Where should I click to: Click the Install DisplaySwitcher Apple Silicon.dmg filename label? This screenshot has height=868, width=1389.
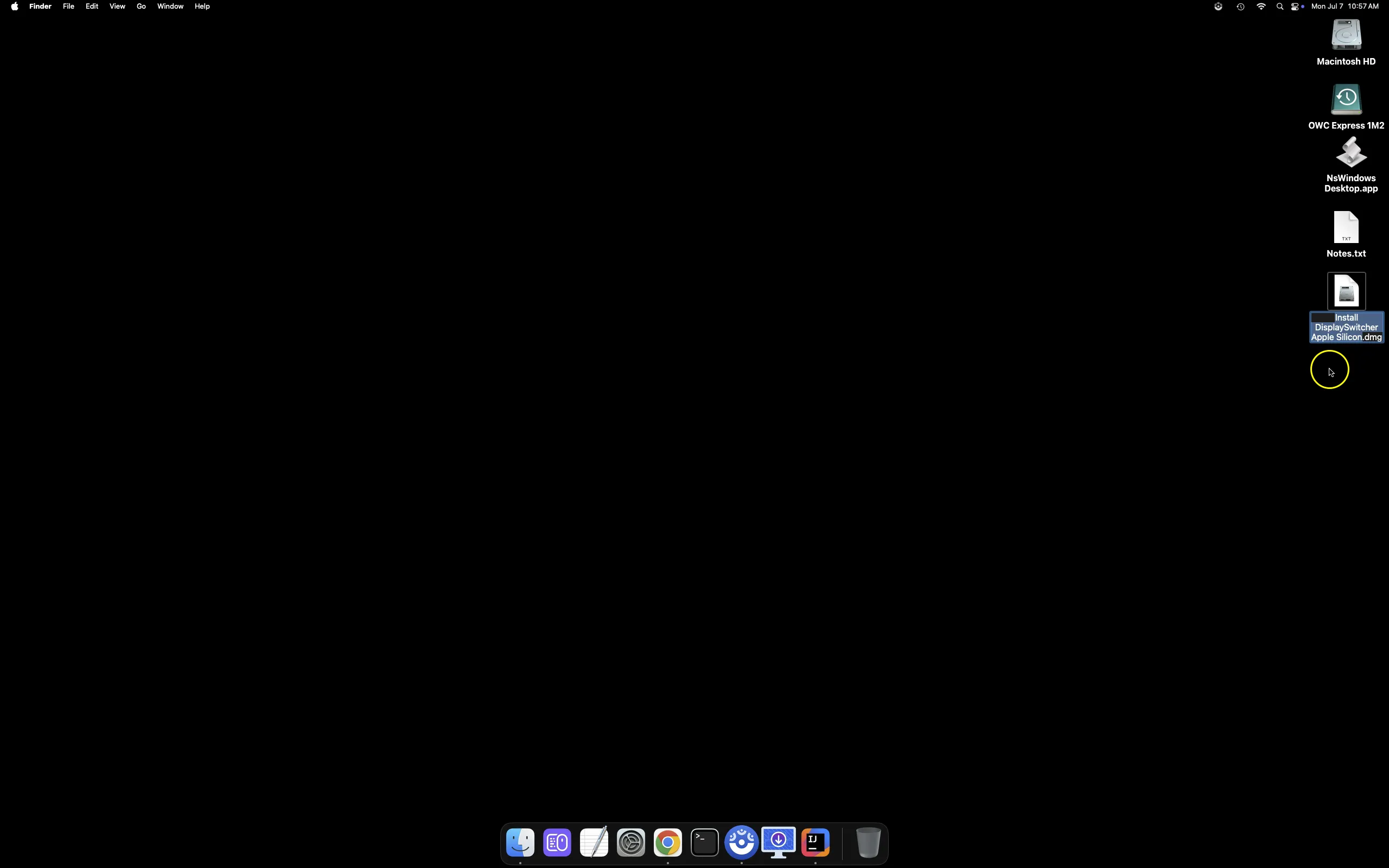[x=1347, y=327]
